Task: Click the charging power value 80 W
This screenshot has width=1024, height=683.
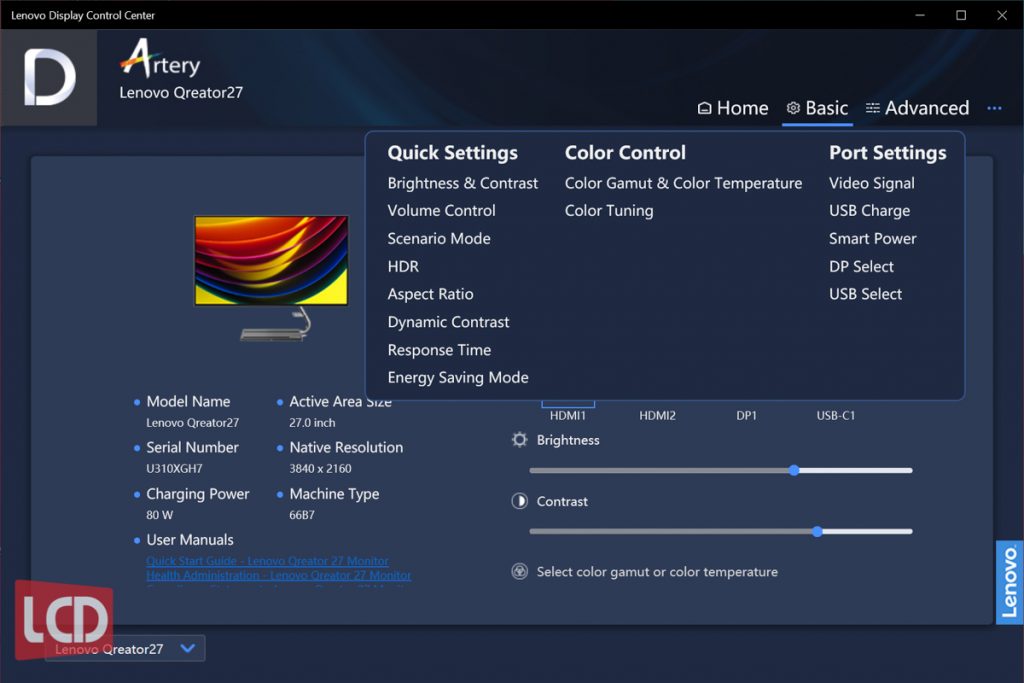Action: (159, 515)
